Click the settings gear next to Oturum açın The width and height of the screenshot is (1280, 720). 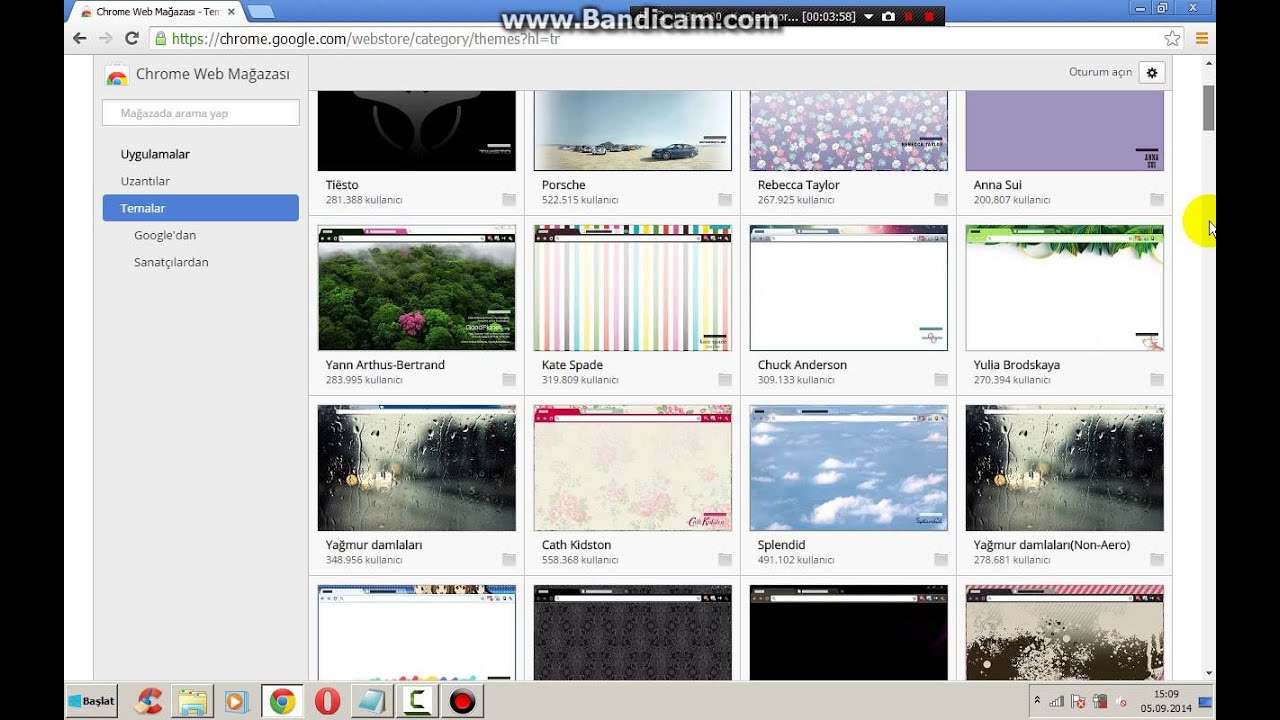(x=1152, y=72)
